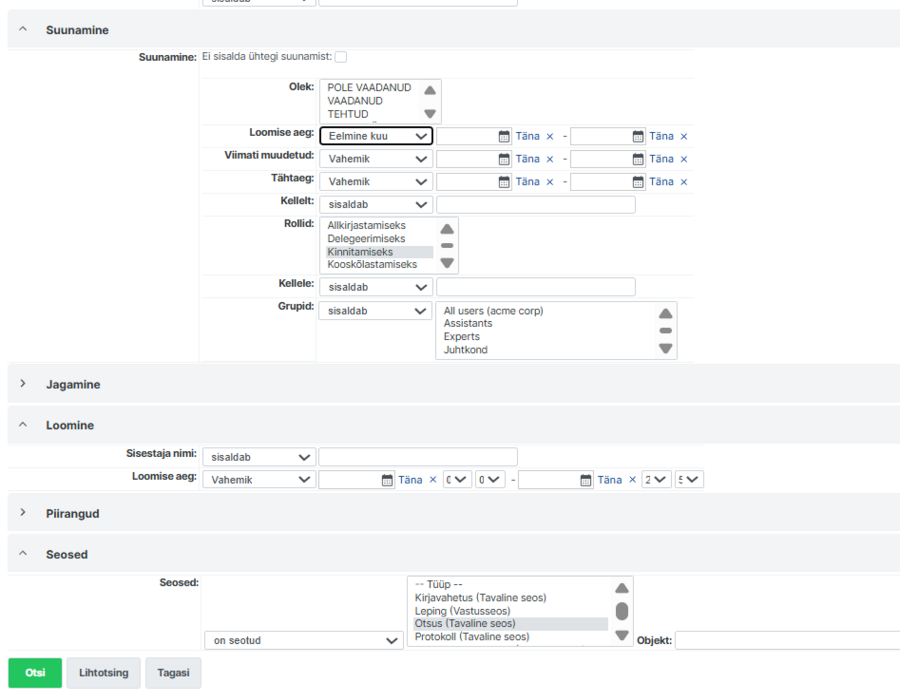
Task: Clear end date X in Loomine section's Loomise aeg
Action: coord(632,480)
